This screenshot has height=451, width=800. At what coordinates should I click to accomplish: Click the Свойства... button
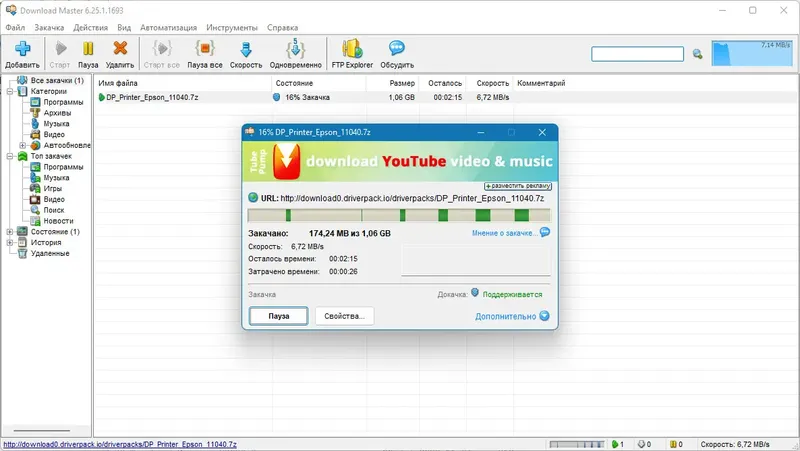tap(344, 316)
